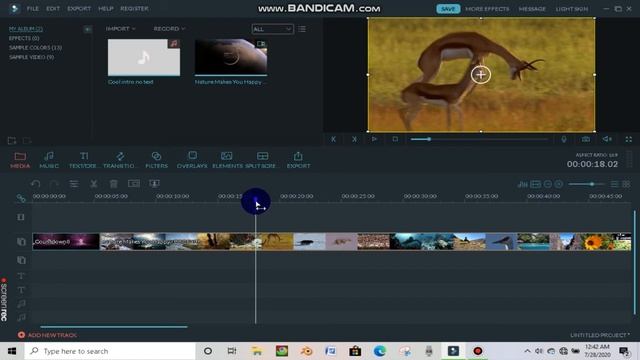
Task: Delete the selected clip with trash icon
Action: point(113,184)
